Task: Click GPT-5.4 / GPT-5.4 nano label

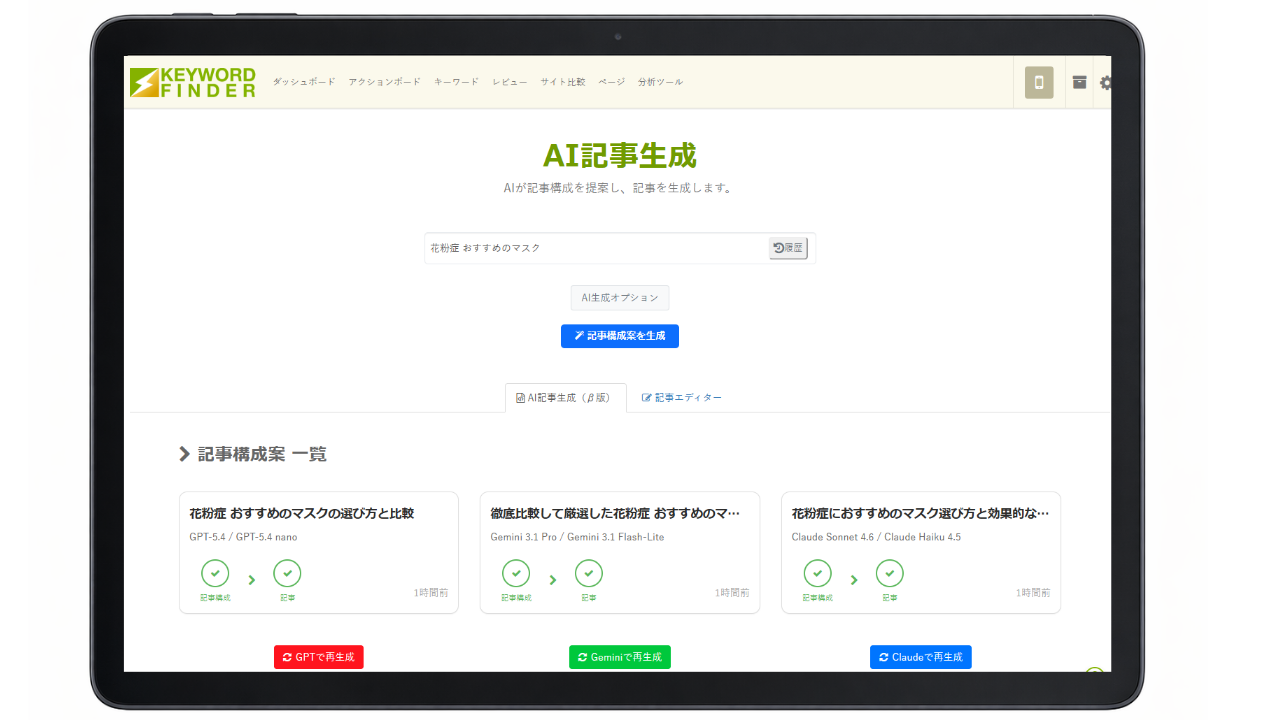Action: [x=243, y=537]
